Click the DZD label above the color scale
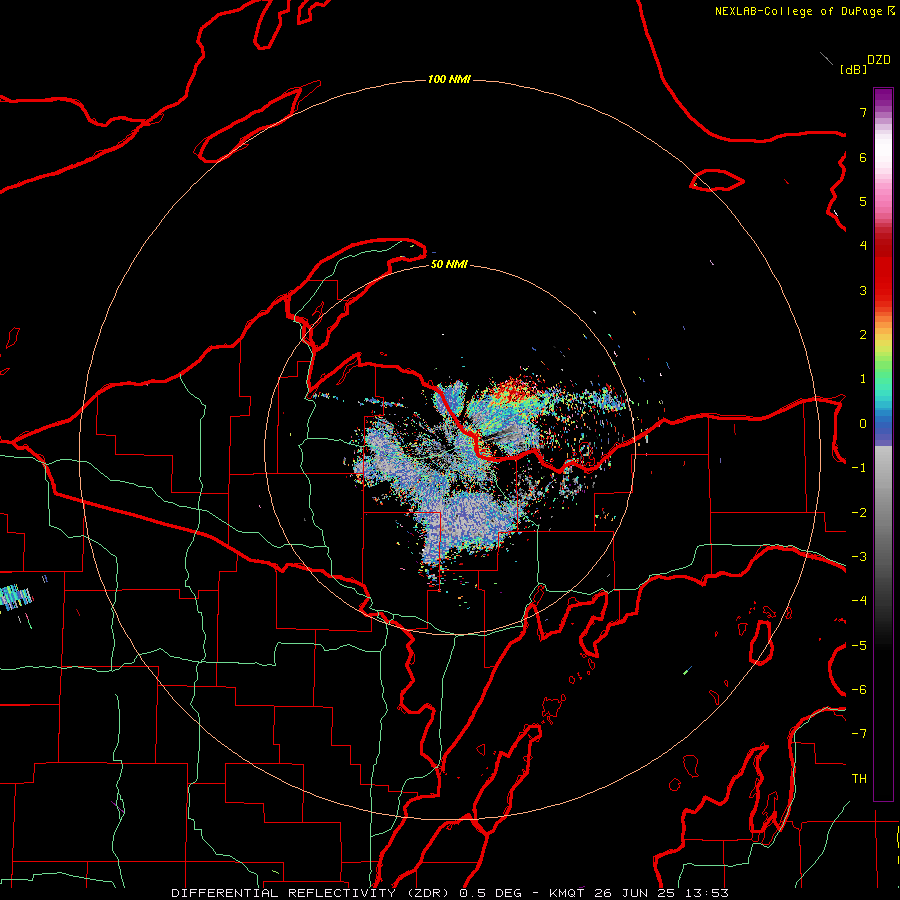The width and height of the screenshot is (900, 900). click(879, 60)
